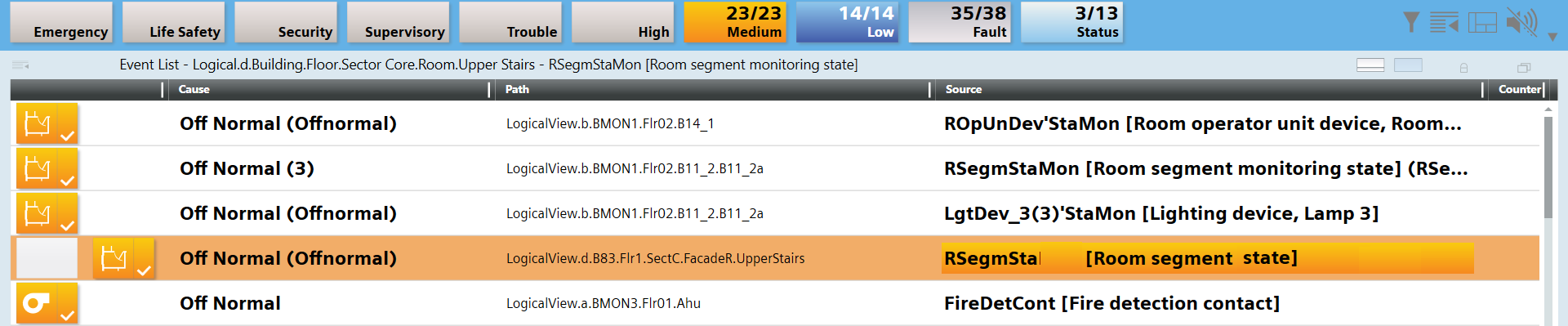Open the Status 3/13 category
Screen dimensions: 1568x326
coord(1071,22)
